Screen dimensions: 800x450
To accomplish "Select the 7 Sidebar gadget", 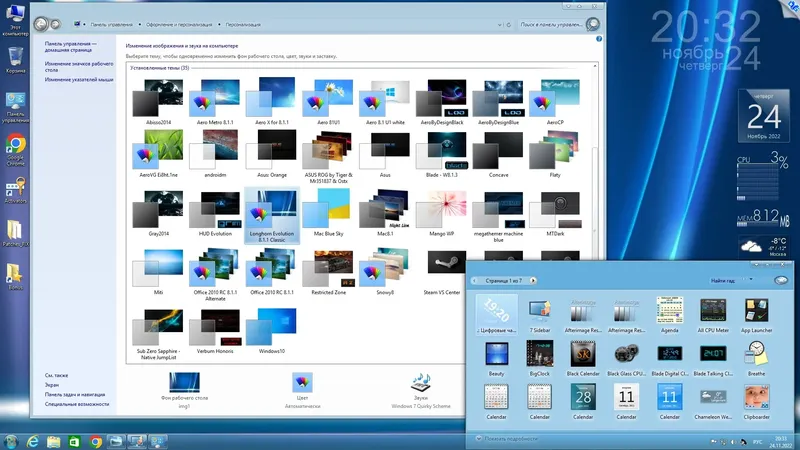I will pyautogui.click(x=540, y=316).
